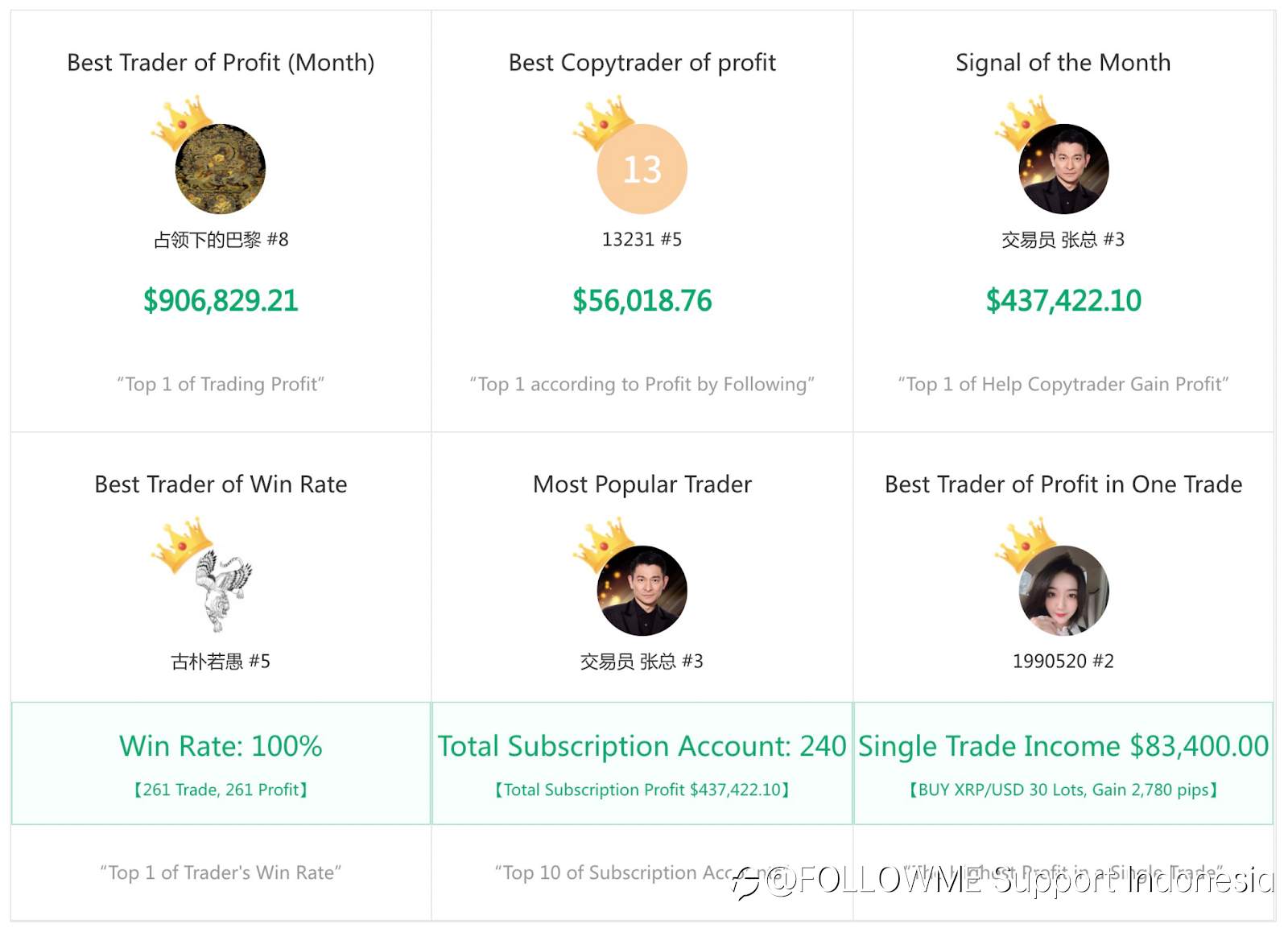Select the Single Trade Income $83,400.00 box
Screen dimensions: 1288x932
pos(1063,763)
